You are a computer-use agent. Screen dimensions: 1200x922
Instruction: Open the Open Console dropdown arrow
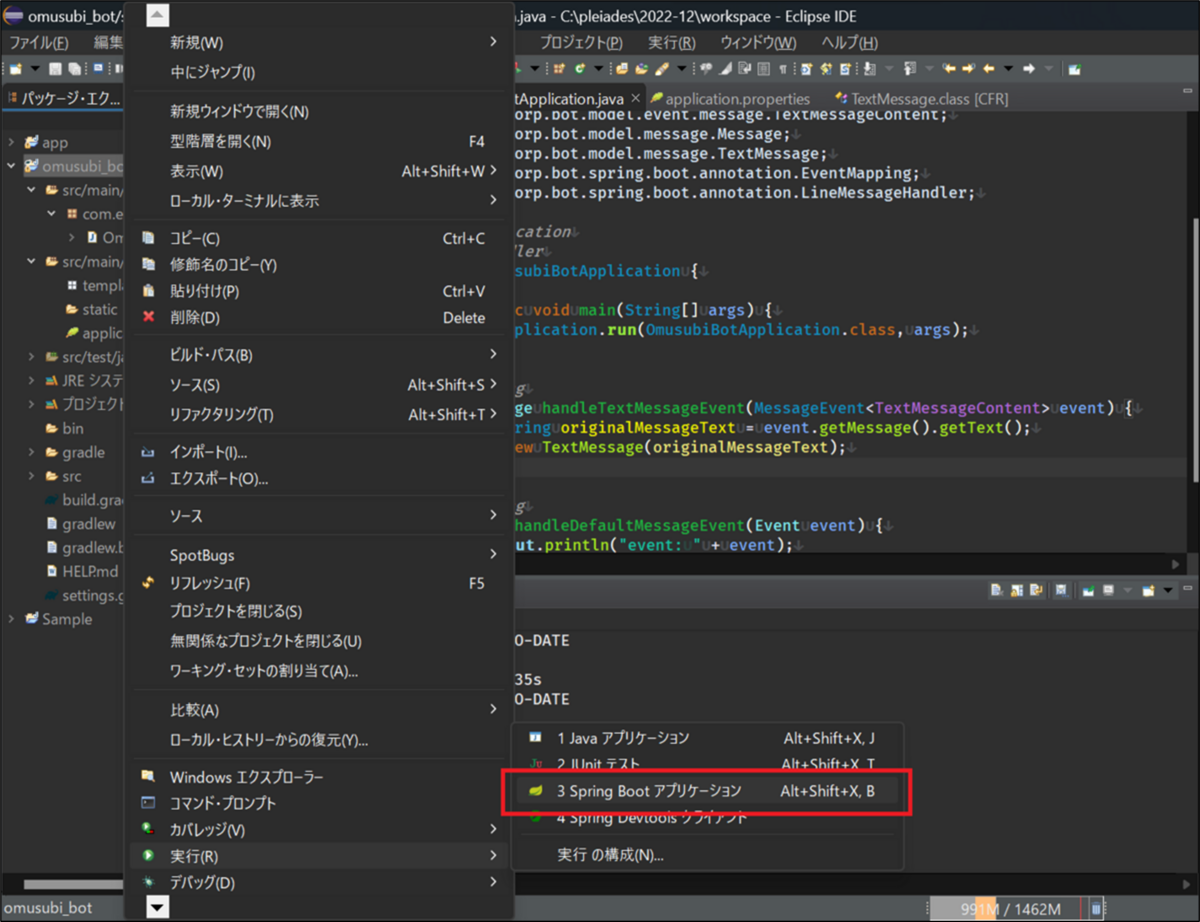(x=1168, y=590)
